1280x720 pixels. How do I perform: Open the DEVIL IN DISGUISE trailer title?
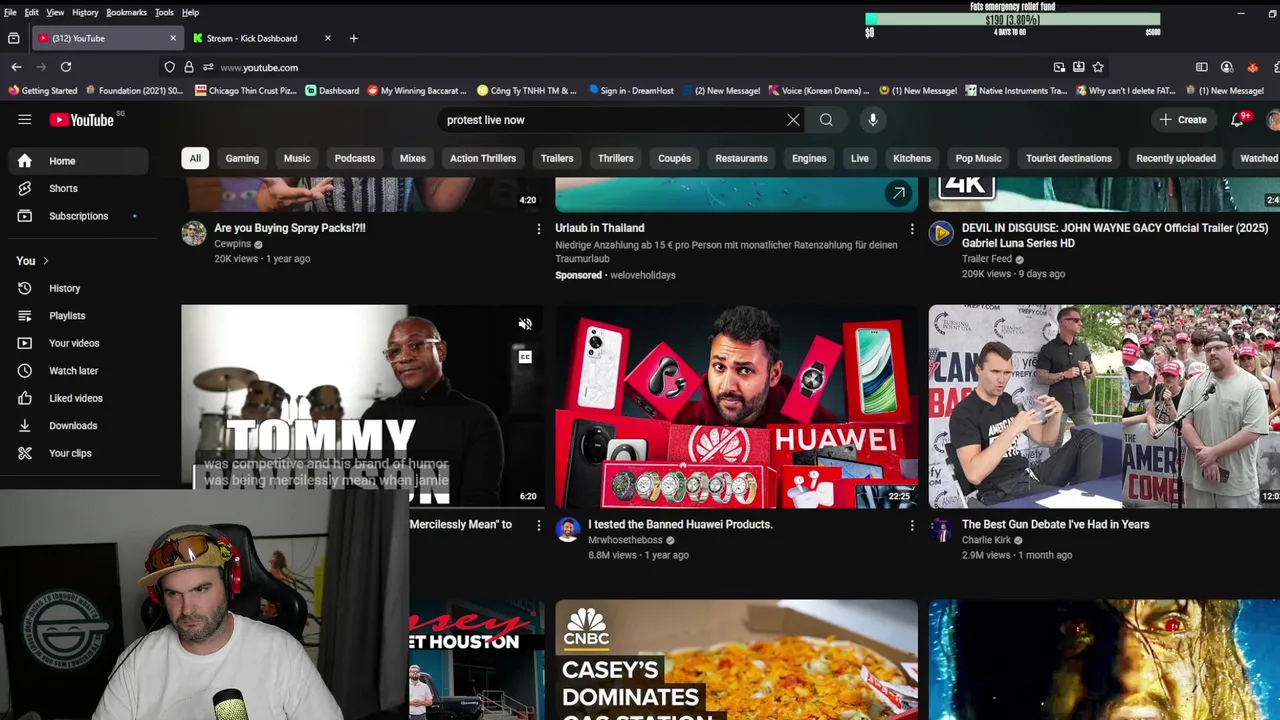tap(1114, 235)
